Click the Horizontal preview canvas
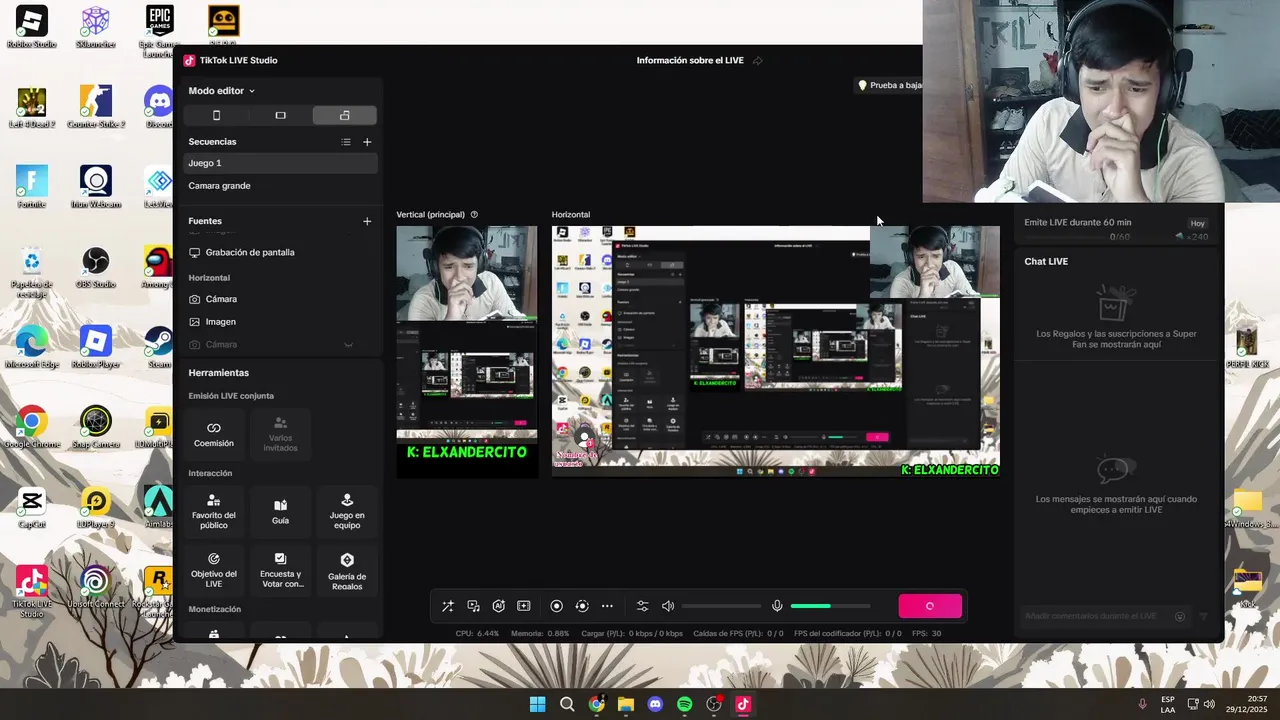Viewport: 1280px width, 720px height. pyautogui.click(x=776, y=351)
